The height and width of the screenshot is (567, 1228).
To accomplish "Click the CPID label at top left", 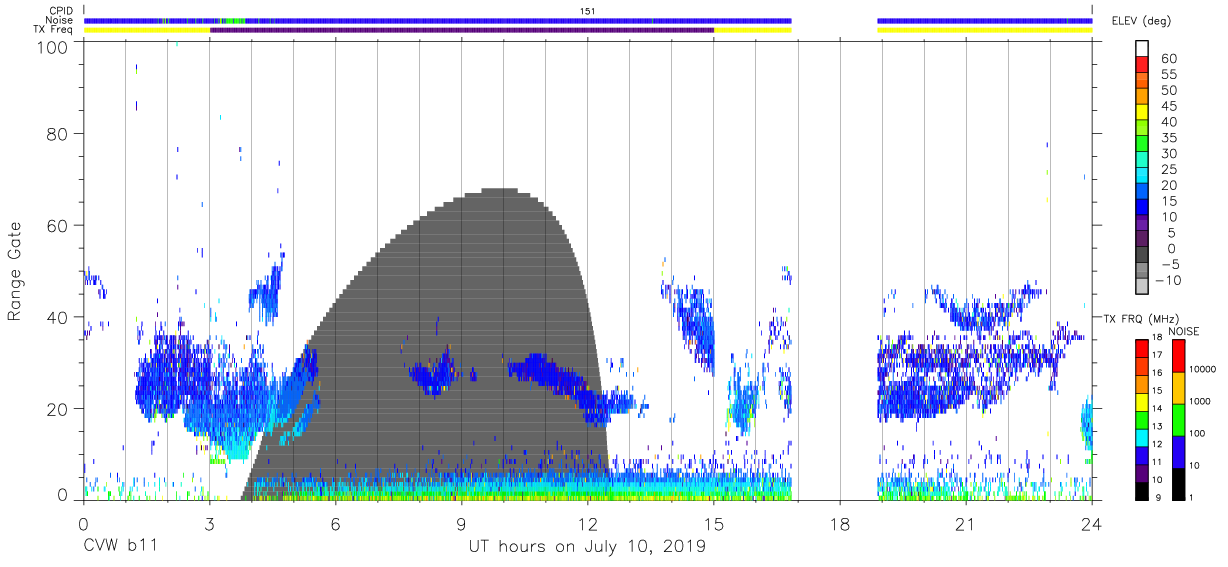I will 61,11.
